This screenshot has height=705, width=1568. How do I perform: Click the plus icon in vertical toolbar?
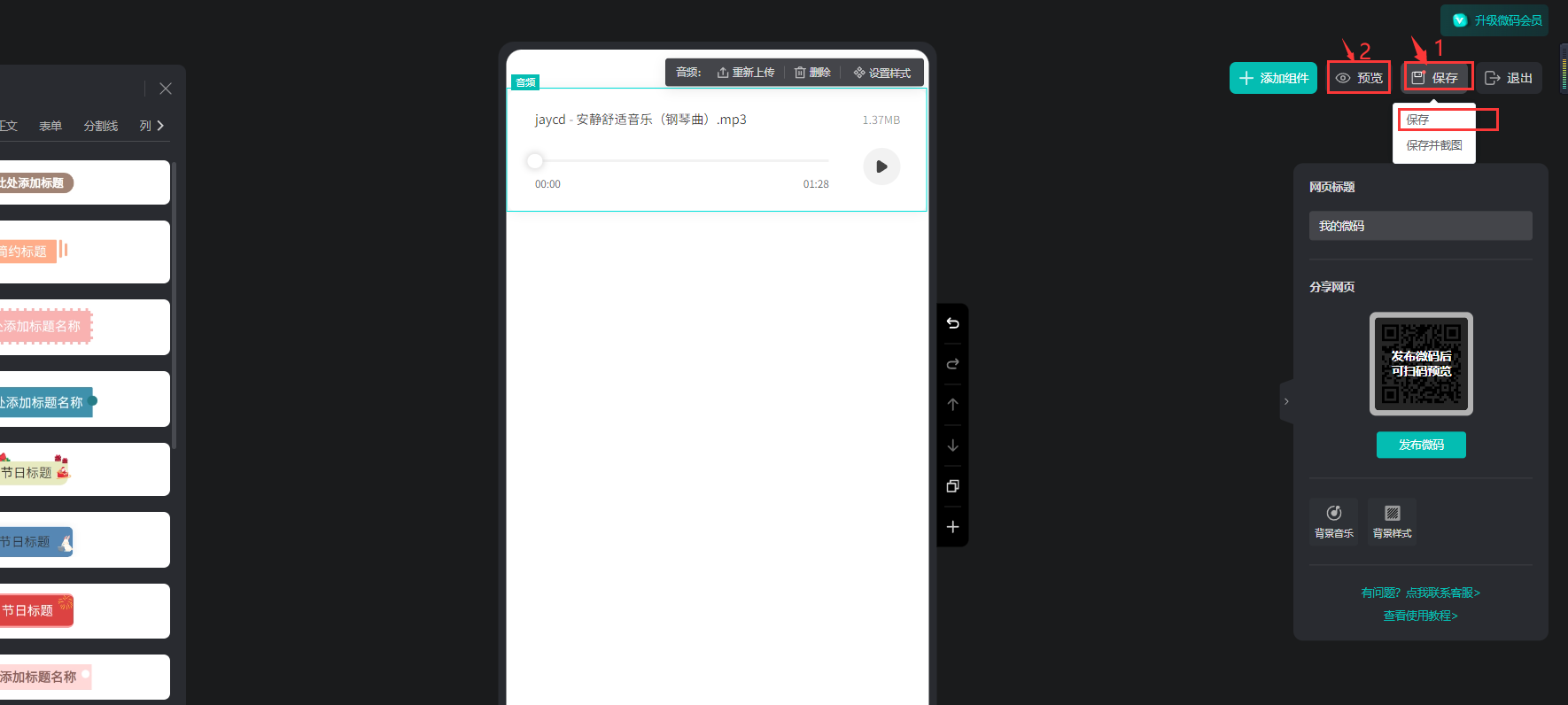(952, 527)
